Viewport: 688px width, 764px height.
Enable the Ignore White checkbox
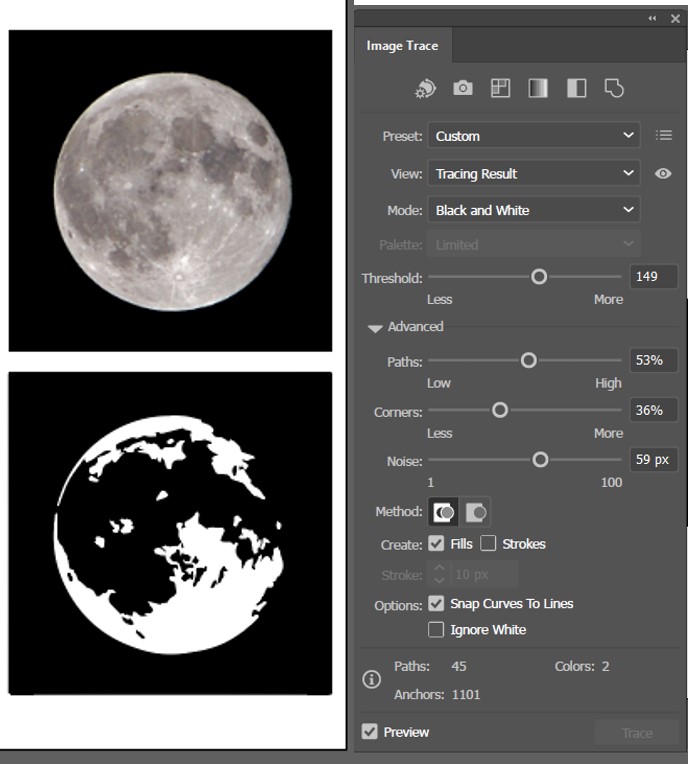click(436, 630)
